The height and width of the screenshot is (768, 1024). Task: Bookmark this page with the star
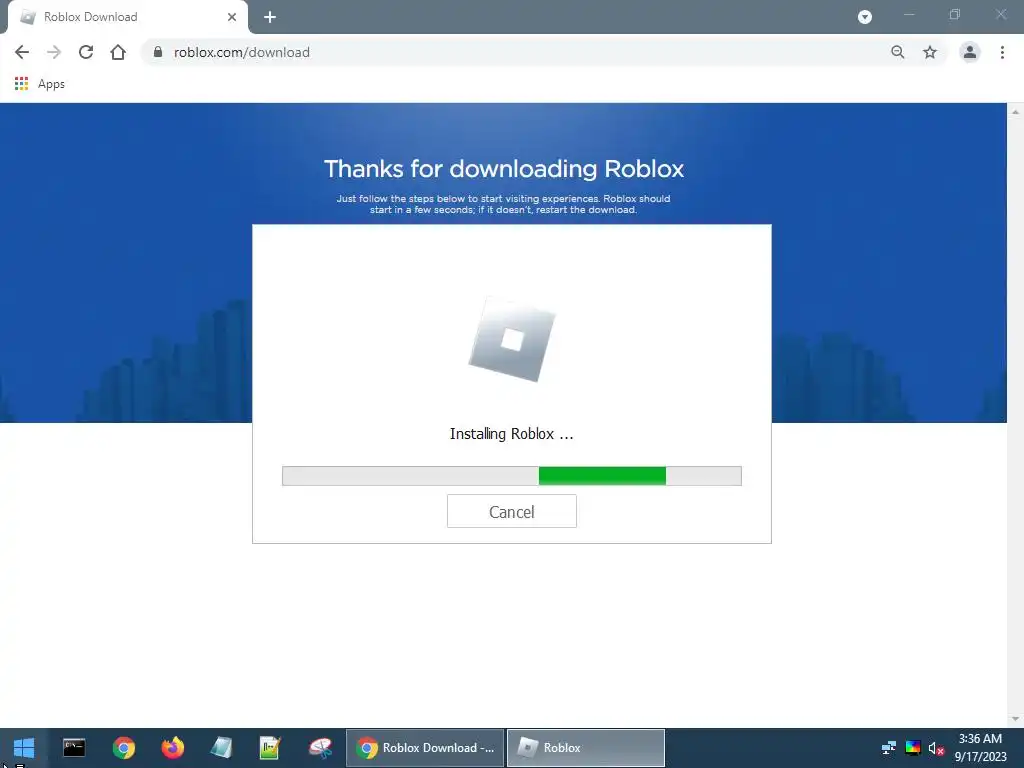pyautogui.click(x=930, y=52)
